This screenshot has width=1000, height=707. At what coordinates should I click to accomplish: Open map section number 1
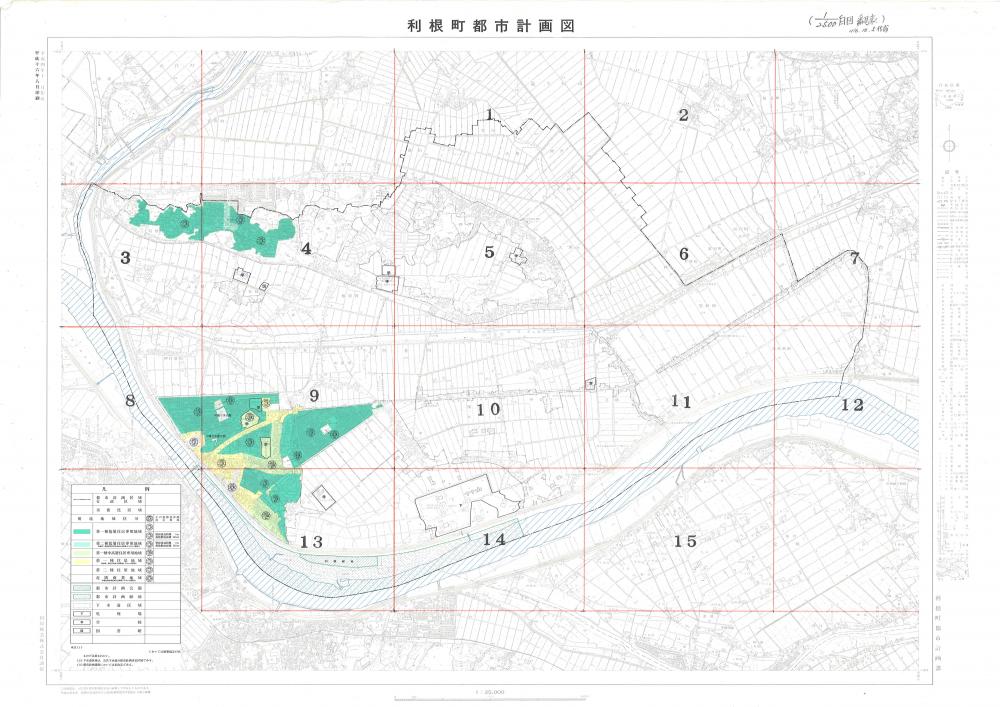click(489, 115)
